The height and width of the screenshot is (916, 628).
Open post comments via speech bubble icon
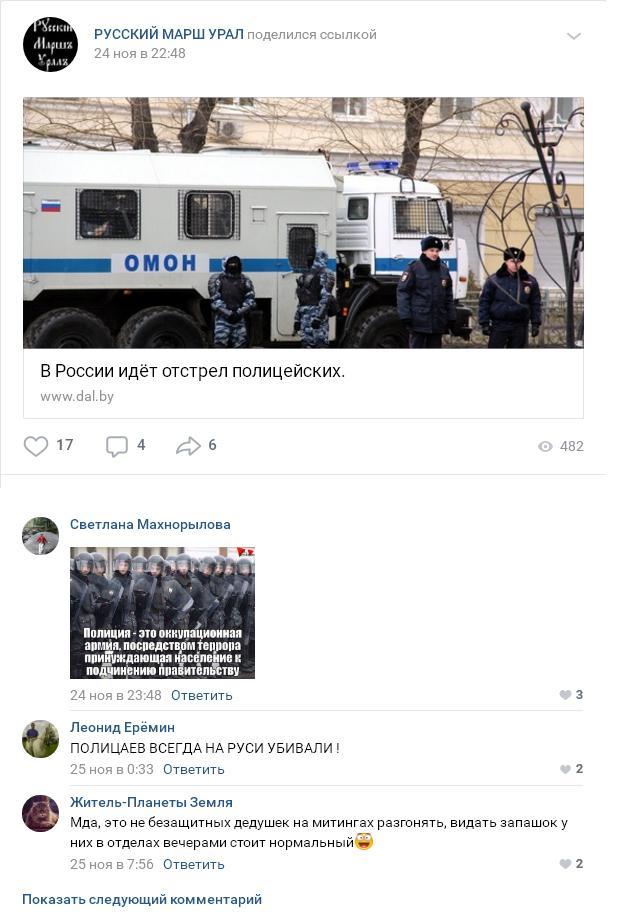pyautogui.click(x=116, y=446)
